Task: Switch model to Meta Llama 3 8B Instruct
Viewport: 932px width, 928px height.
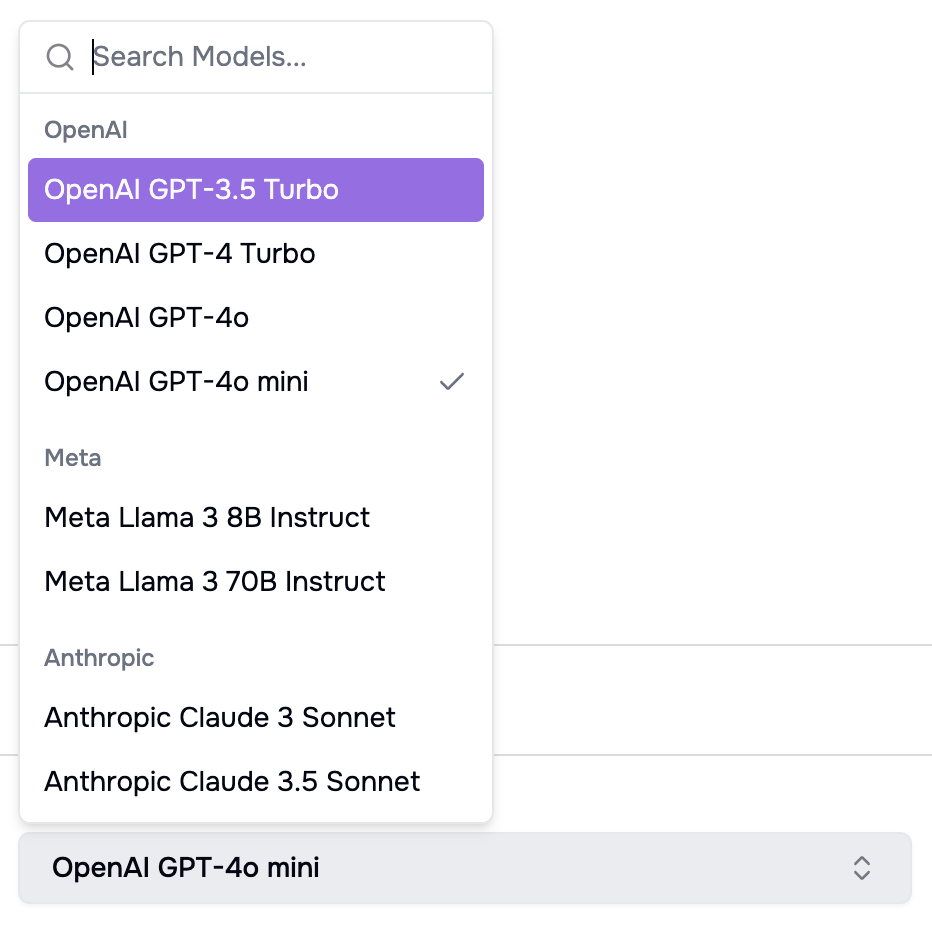Action: pyautogui.click(x=207, y=518)
